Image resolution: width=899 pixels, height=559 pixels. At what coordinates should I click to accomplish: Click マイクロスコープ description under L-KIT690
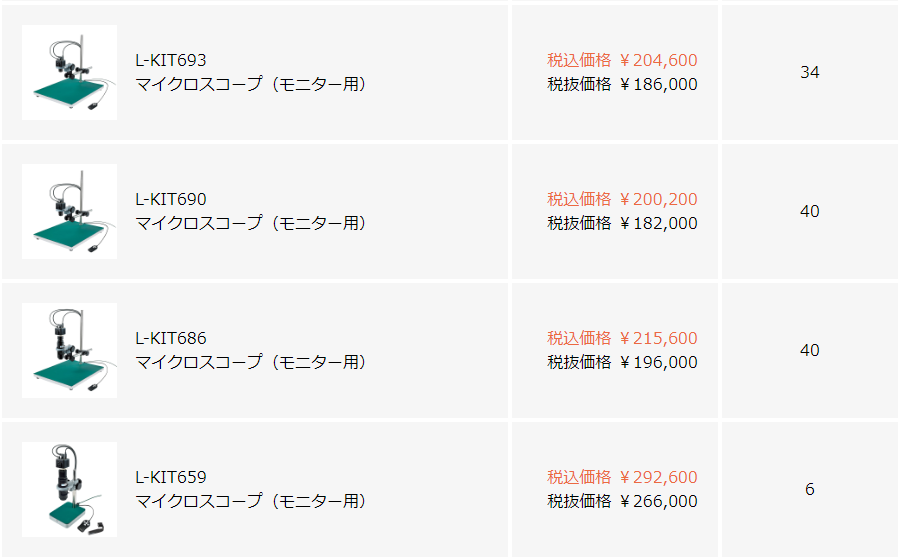251,223
